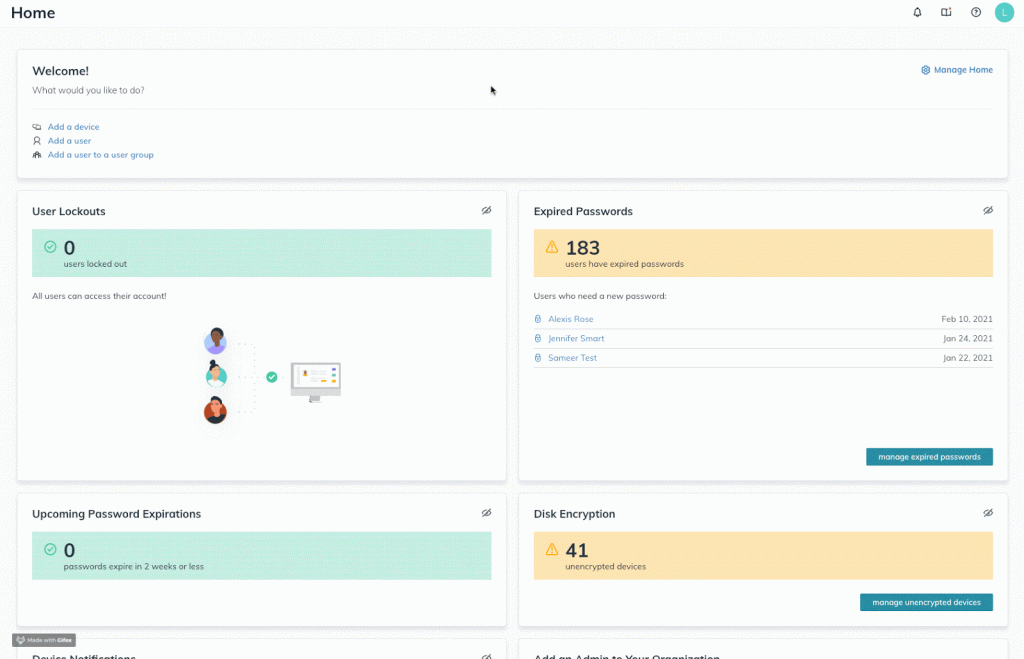Open the user account avatar menu
Screen dimensions: 1024x659
coord(1003,13)
